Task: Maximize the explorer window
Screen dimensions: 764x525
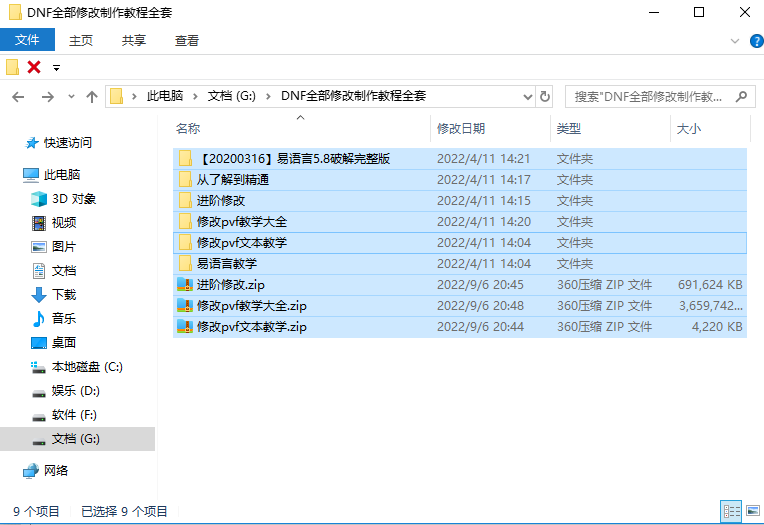Action: pyautogui.click(x=699, y=12)
